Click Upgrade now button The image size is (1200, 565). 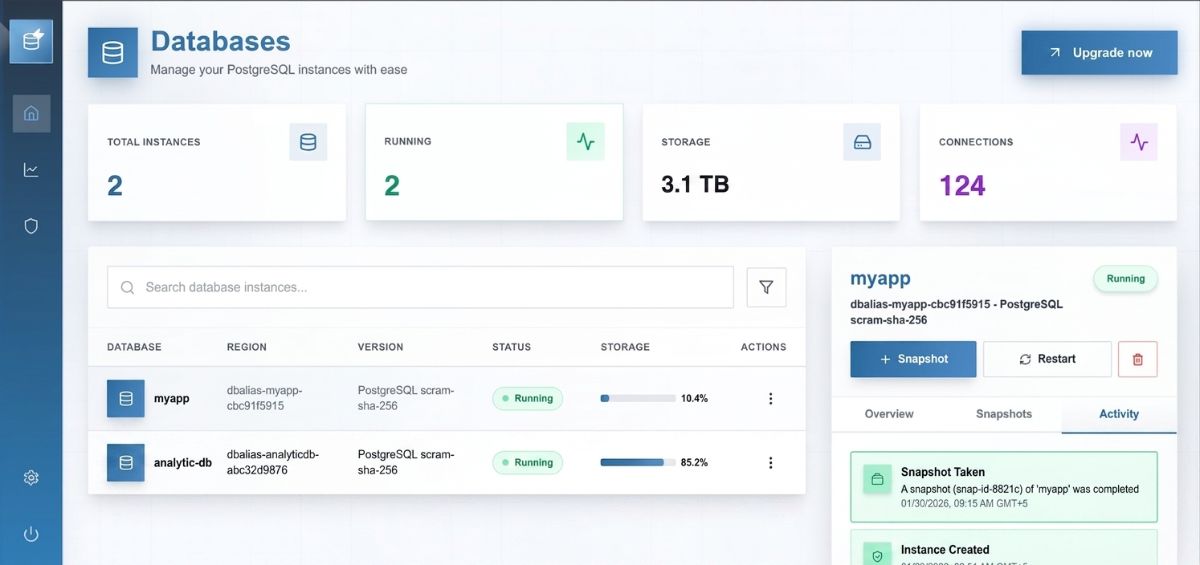point(1099,52)
